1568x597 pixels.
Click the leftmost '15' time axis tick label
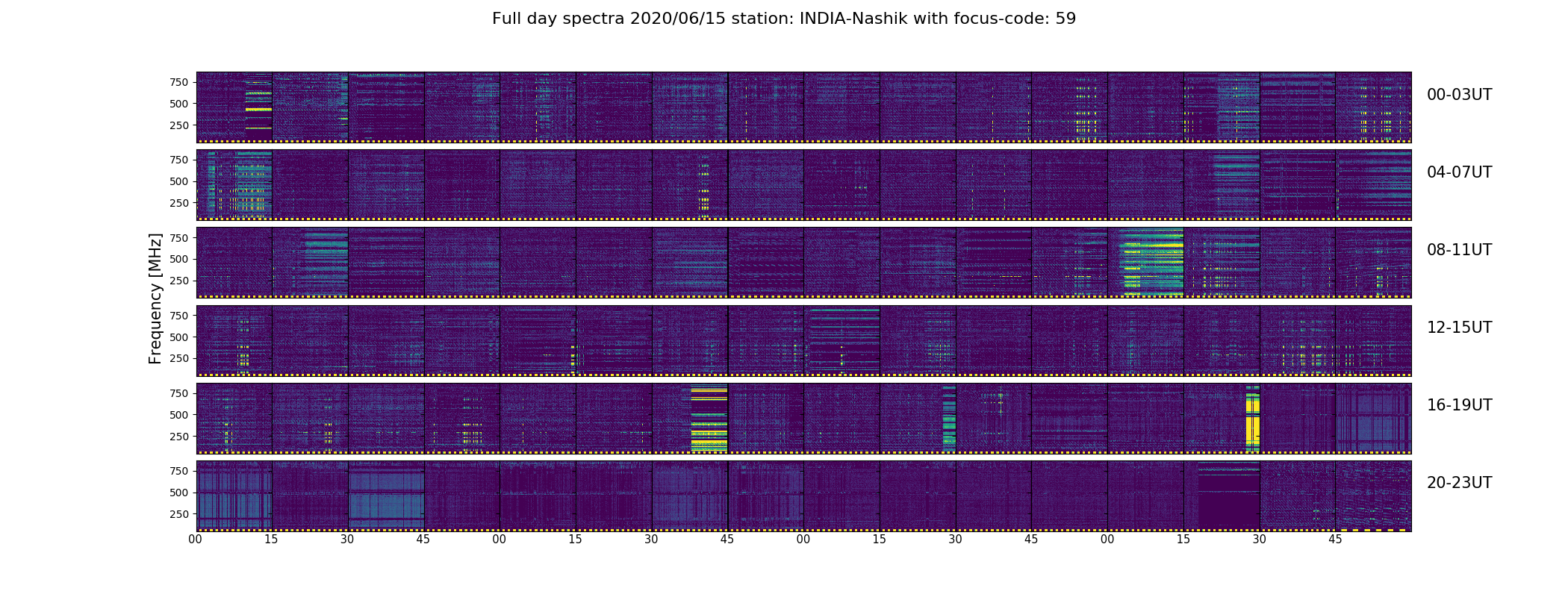point(272,540)
